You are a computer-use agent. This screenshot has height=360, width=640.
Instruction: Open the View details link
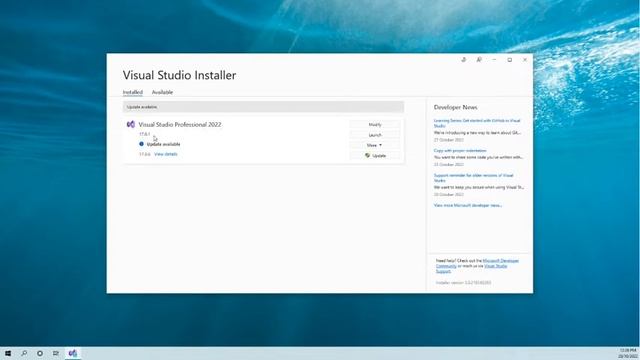166,154
